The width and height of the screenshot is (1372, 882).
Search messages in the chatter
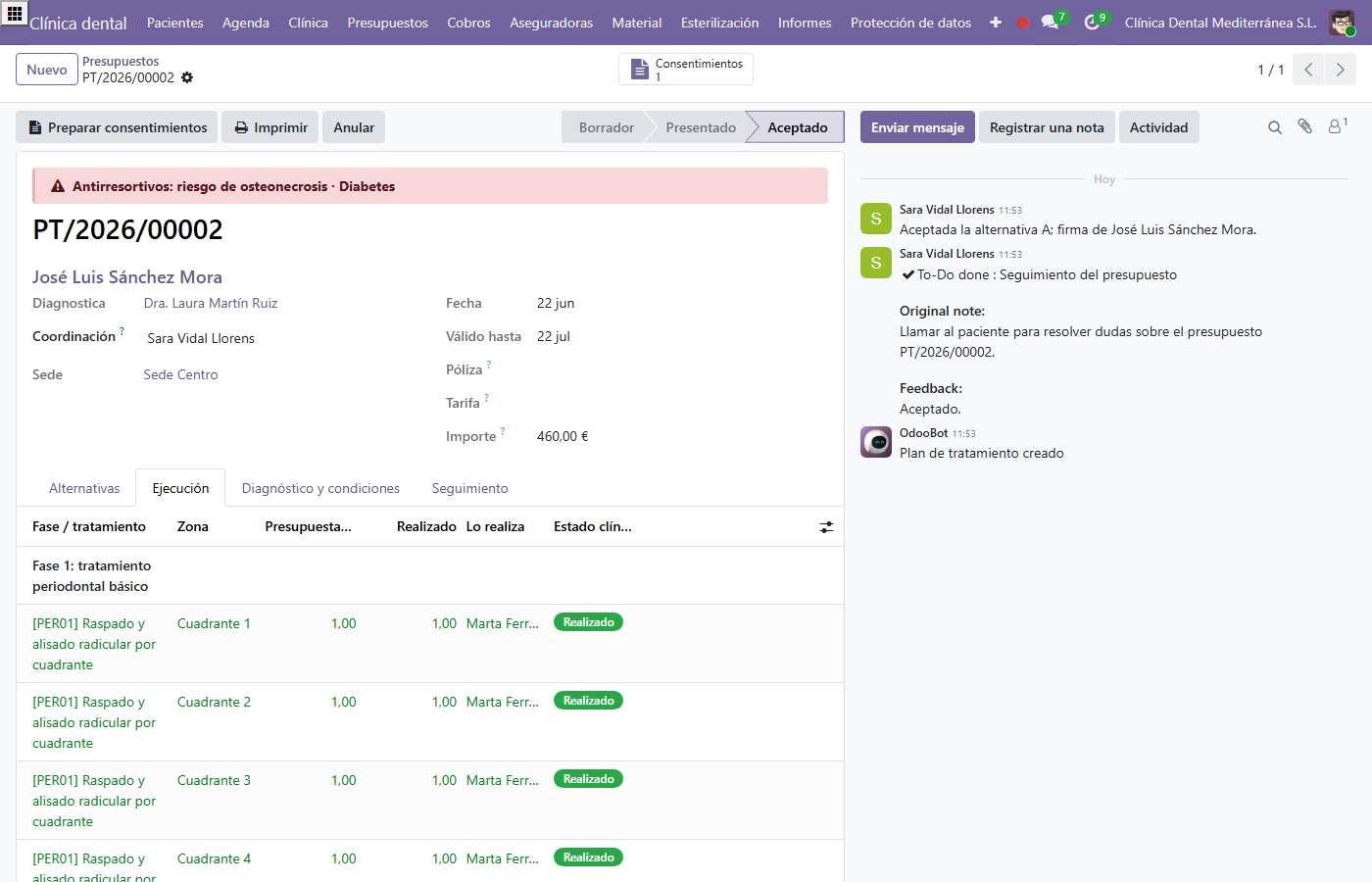coord(1275,127)
